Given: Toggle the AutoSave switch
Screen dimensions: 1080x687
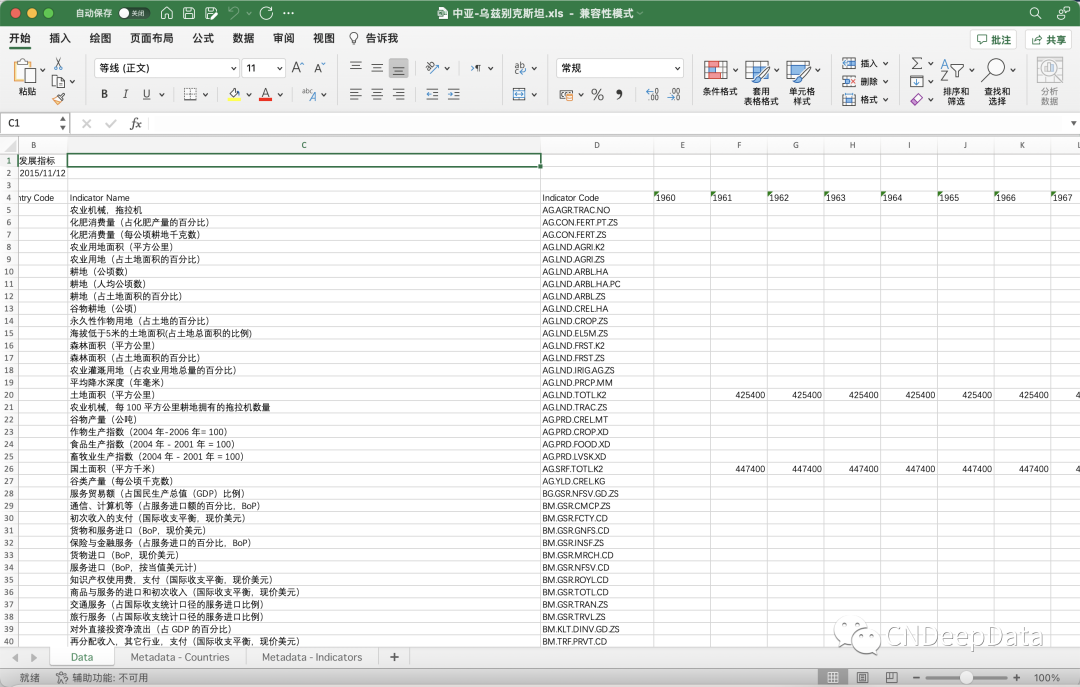Looking at the screenshot, I should pos(134,13).
